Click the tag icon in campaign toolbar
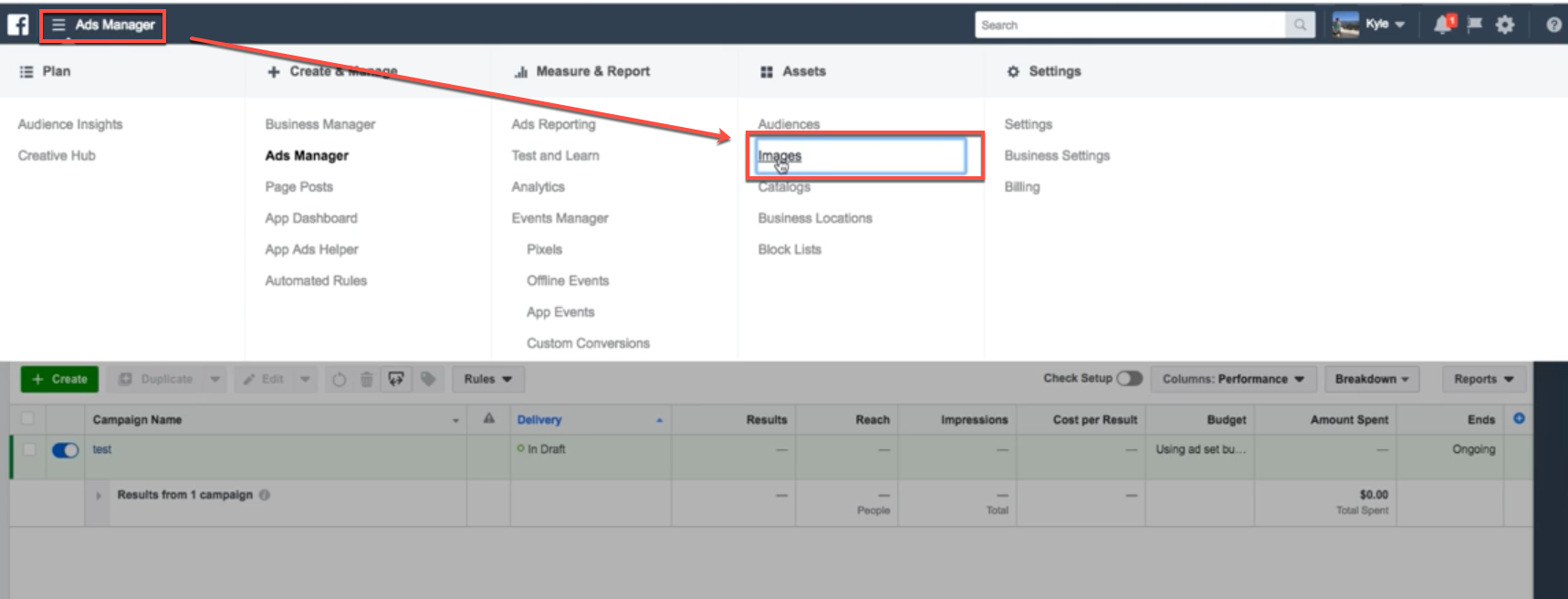The image size is (1568, 599). tap(427, 379)
